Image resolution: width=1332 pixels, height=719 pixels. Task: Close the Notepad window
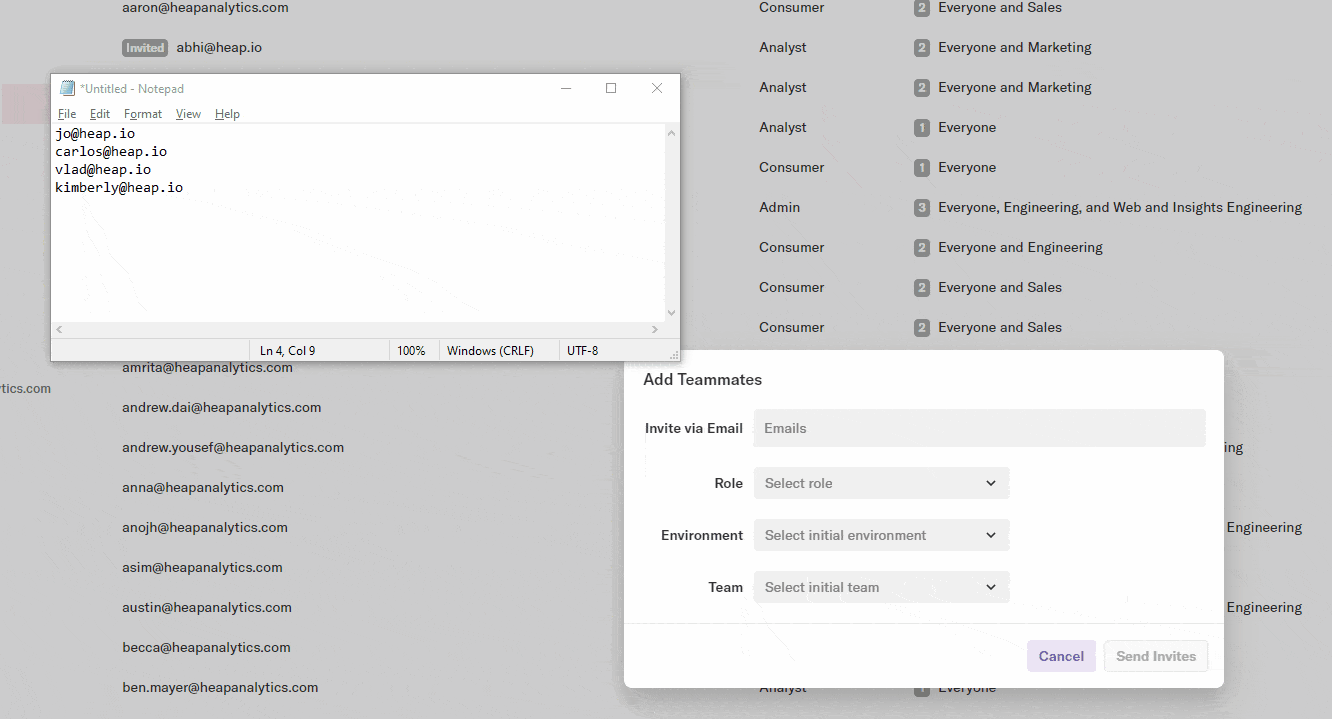[657, 88]
